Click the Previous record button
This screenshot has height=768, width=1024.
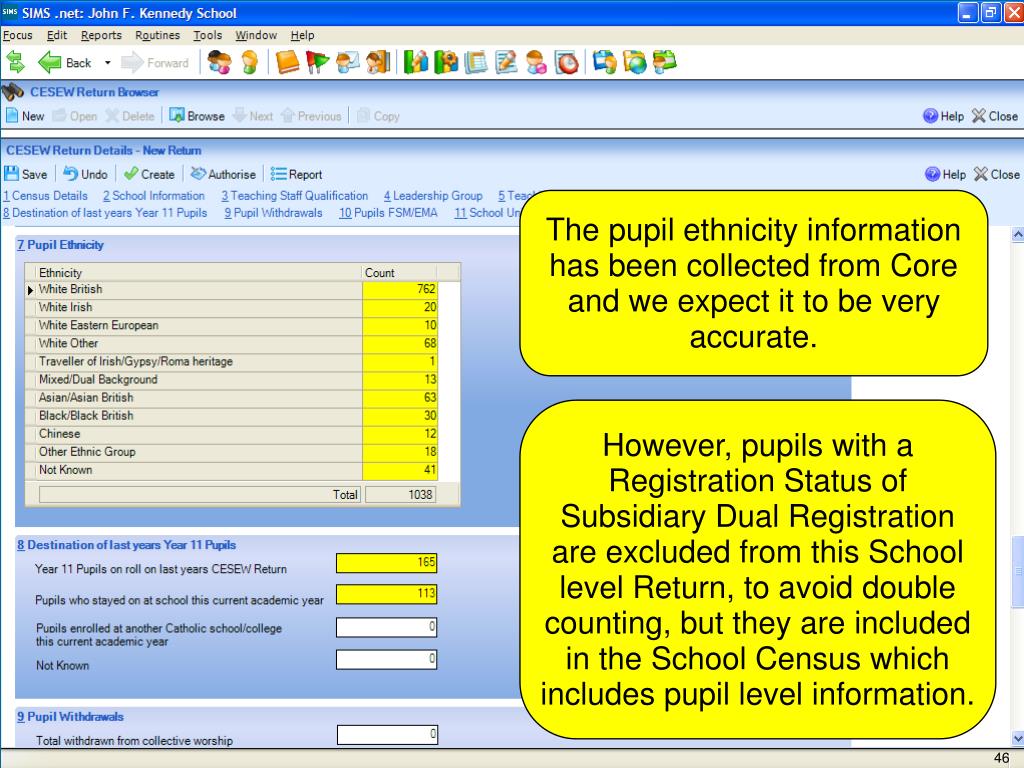[312, 116]
